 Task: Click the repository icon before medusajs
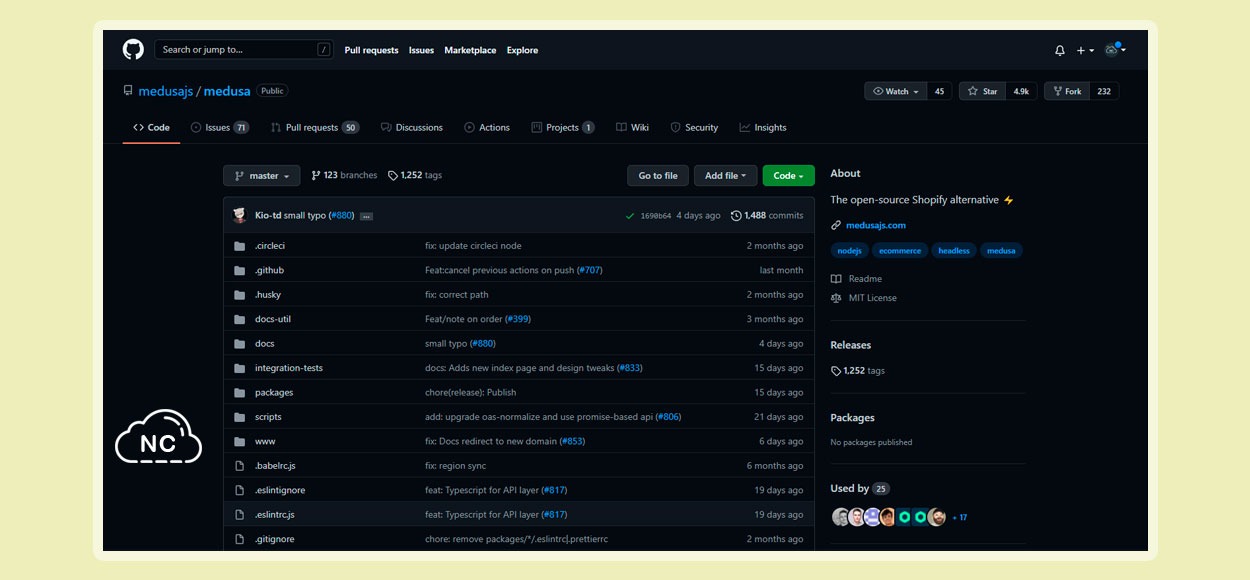pyautogui.click(x=128, y=91)
